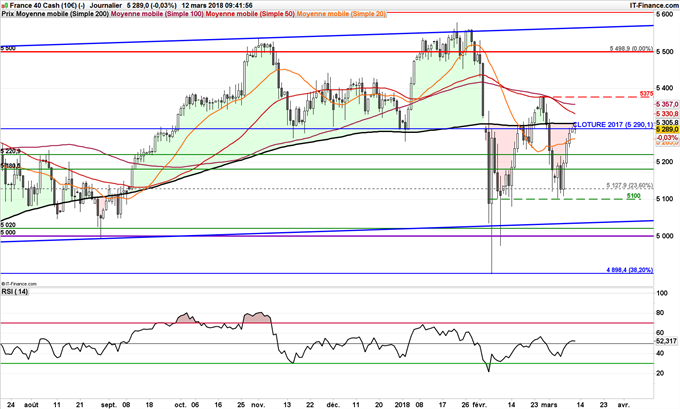Click the 5 127,9 (23,60%) Fibonacci label
The width and height of the screenshot is (680, 409).
[x=630, y=186]
